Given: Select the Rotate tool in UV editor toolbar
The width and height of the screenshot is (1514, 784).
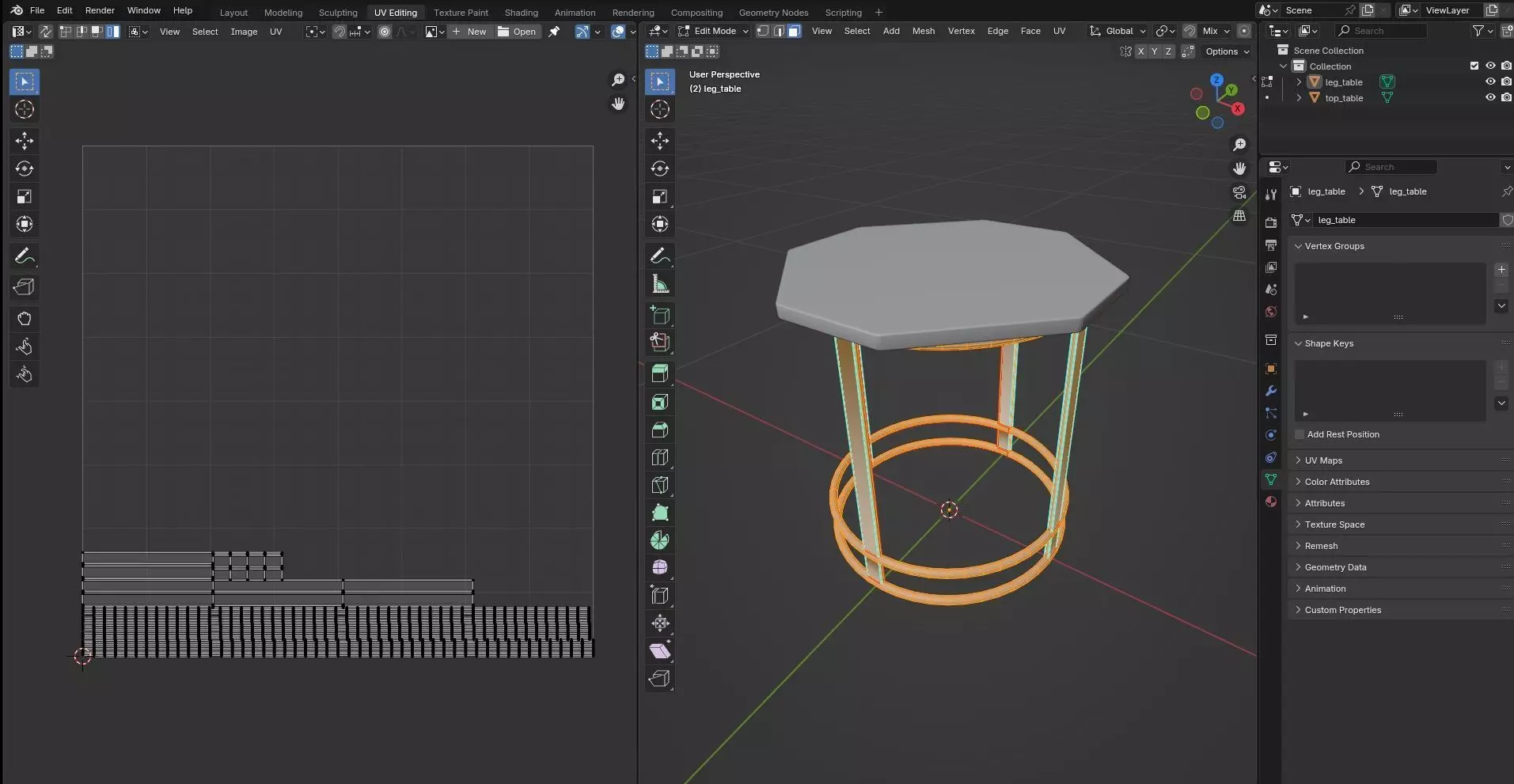Looking at the screenshot, I should [25, 169].
